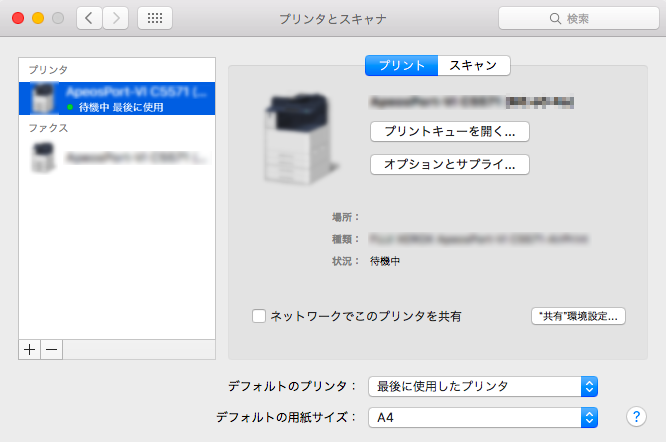
Task: Open デフォルトの用紙サイズ dropdown
Action: pos(482,416)
